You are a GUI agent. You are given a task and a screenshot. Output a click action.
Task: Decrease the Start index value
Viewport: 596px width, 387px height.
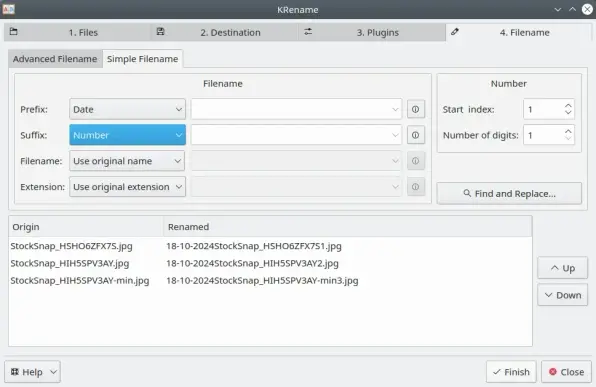568,113
